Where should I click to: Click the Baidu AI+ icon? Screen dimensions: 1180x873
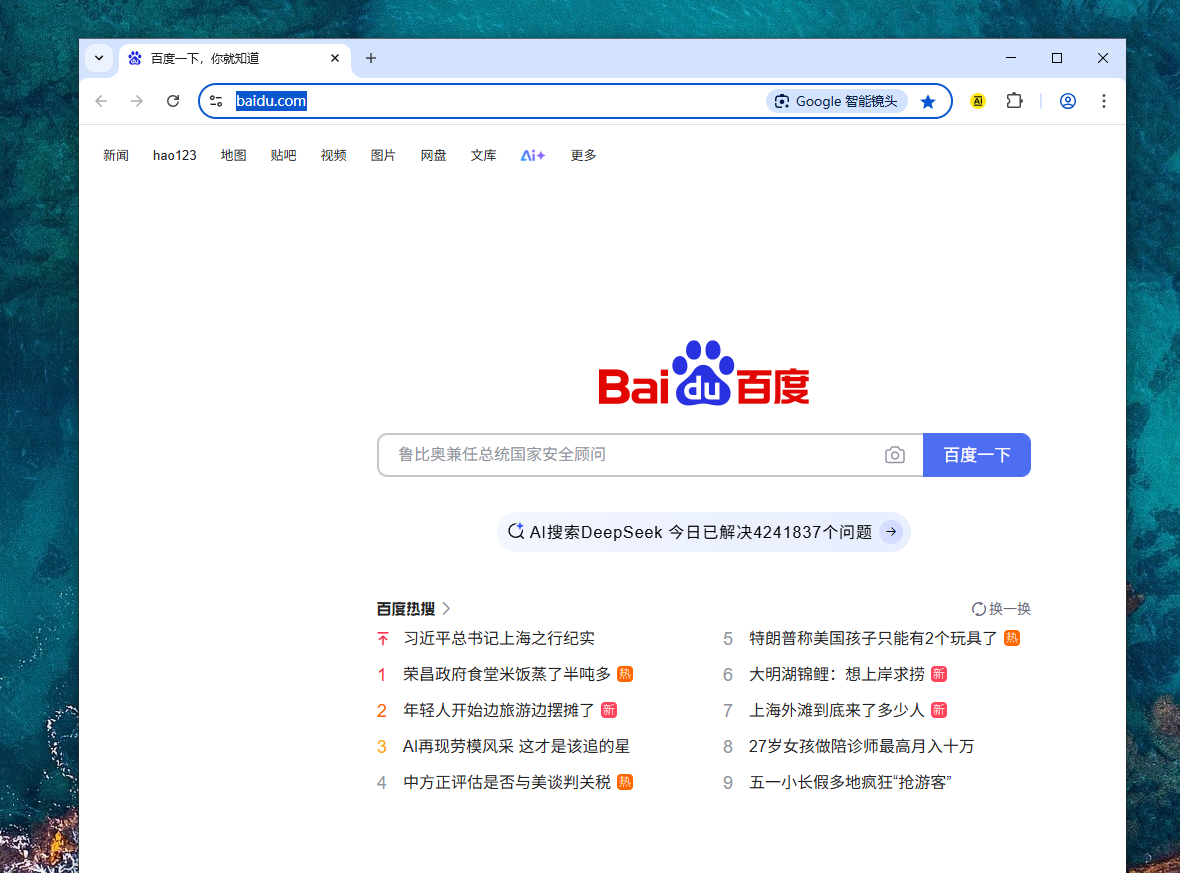coord(532,155)
